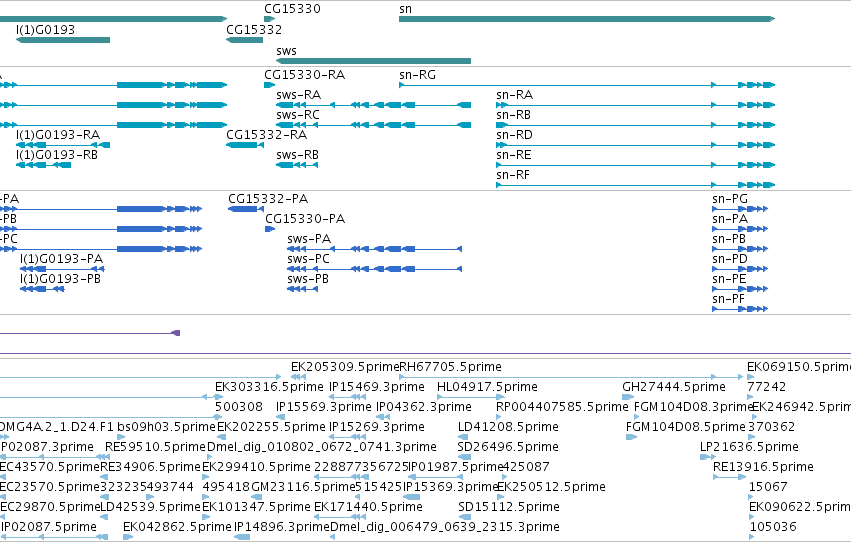Click the sn-PD protein label
The image size is (851, 542).
tap(730, 259)
